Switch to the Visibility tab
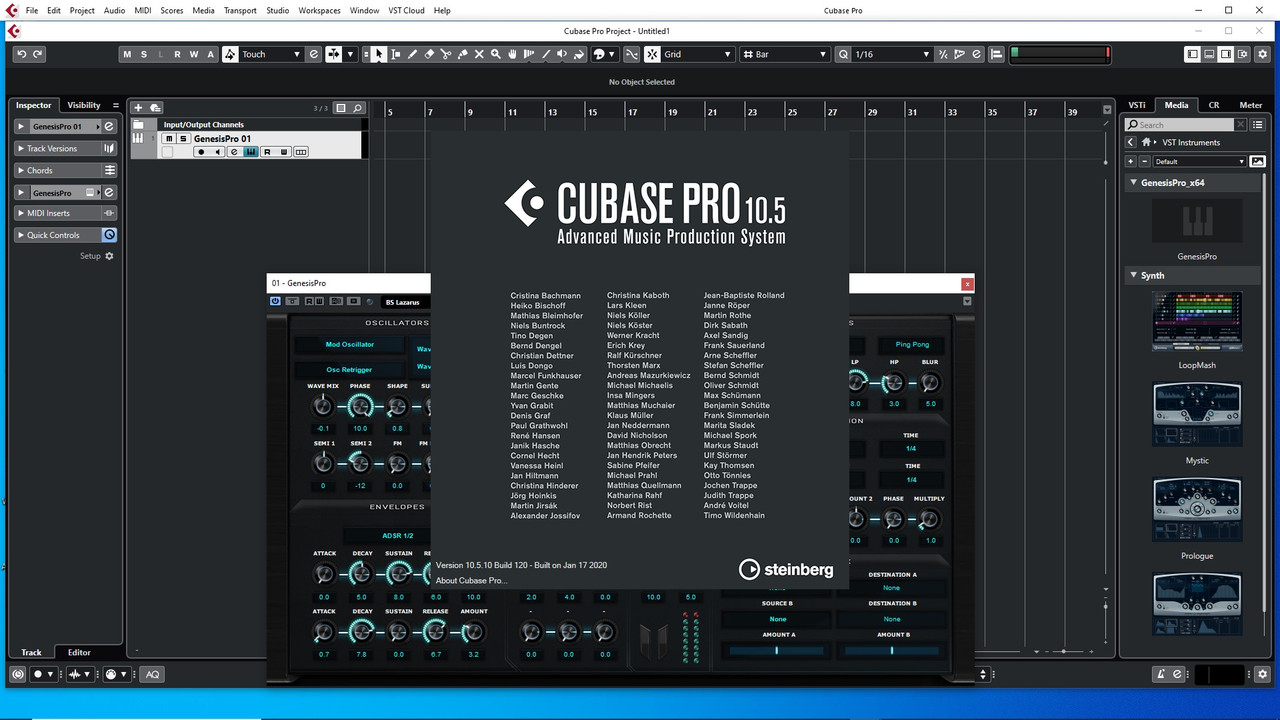Screen dimensions: 1280x720 click(x=84, y=105)
